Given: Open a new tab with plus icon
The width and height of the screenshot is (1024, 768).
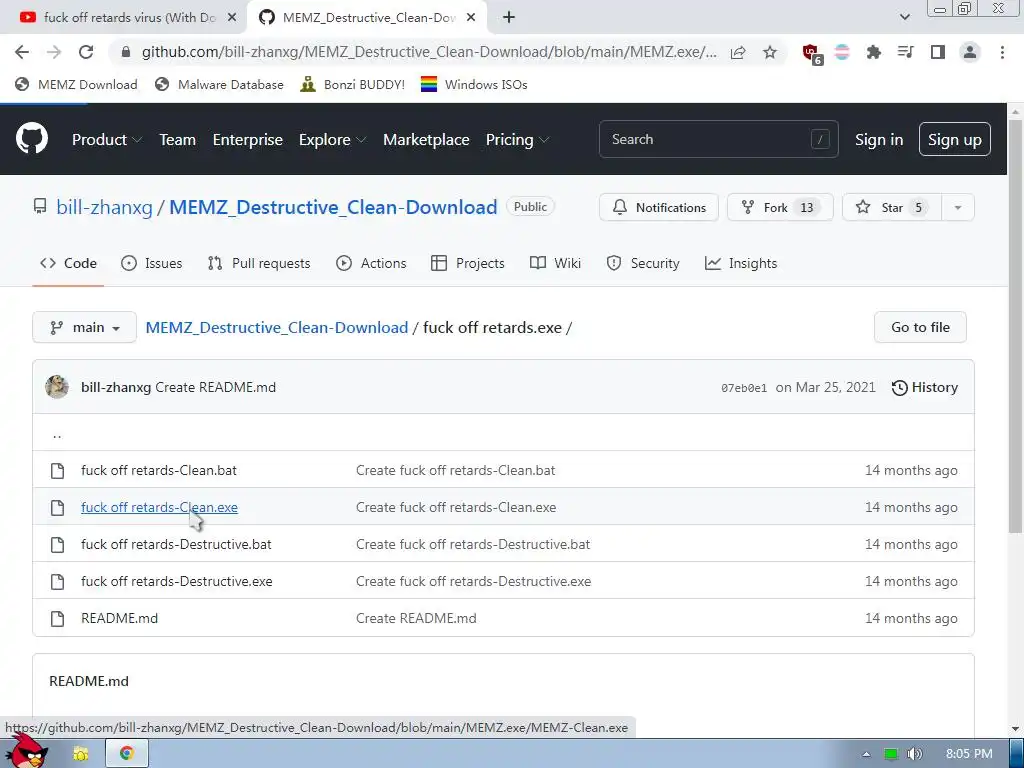Looking at the screenshot, I should 509,18.
